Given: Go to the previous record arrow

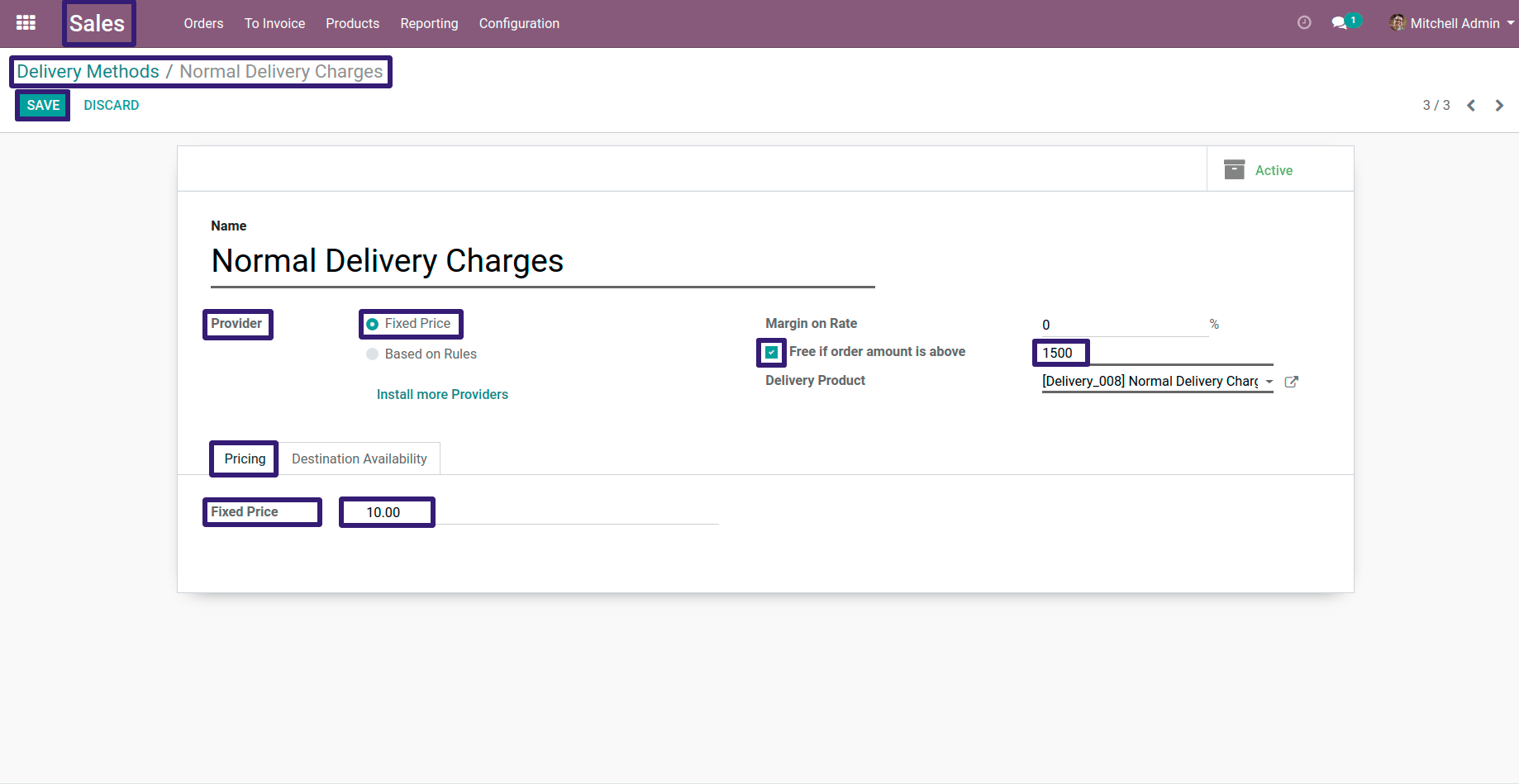Looking at the screenshot, I should [1471, 106].
